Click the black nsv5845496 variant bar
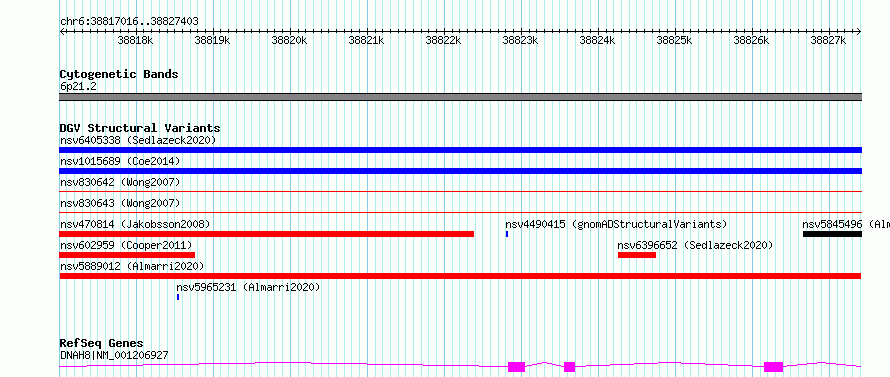The width and height of the screenshot is (890, 377). (832, 234)
